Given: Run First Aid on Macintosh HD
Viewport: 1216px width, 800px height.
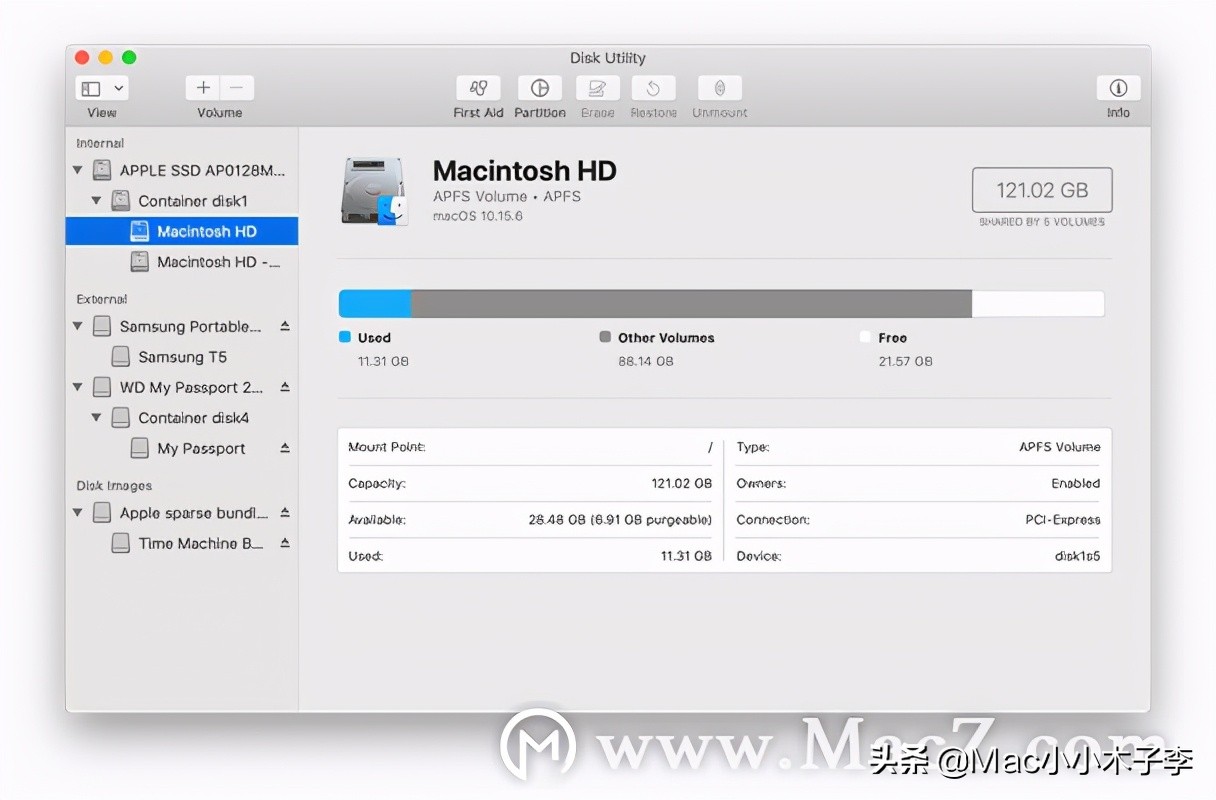Looking at the screenshot, I should click(477, 88).
